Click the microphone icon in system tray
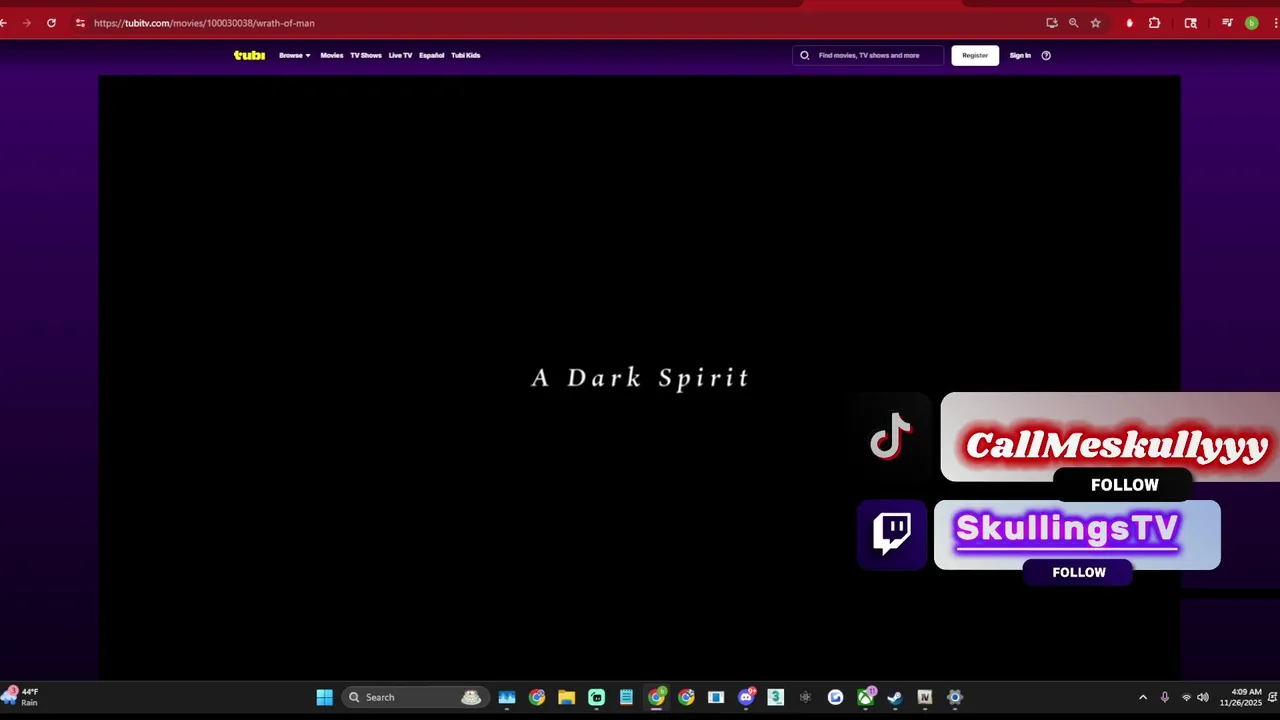1280x720 pixels. coord(1164,697)
